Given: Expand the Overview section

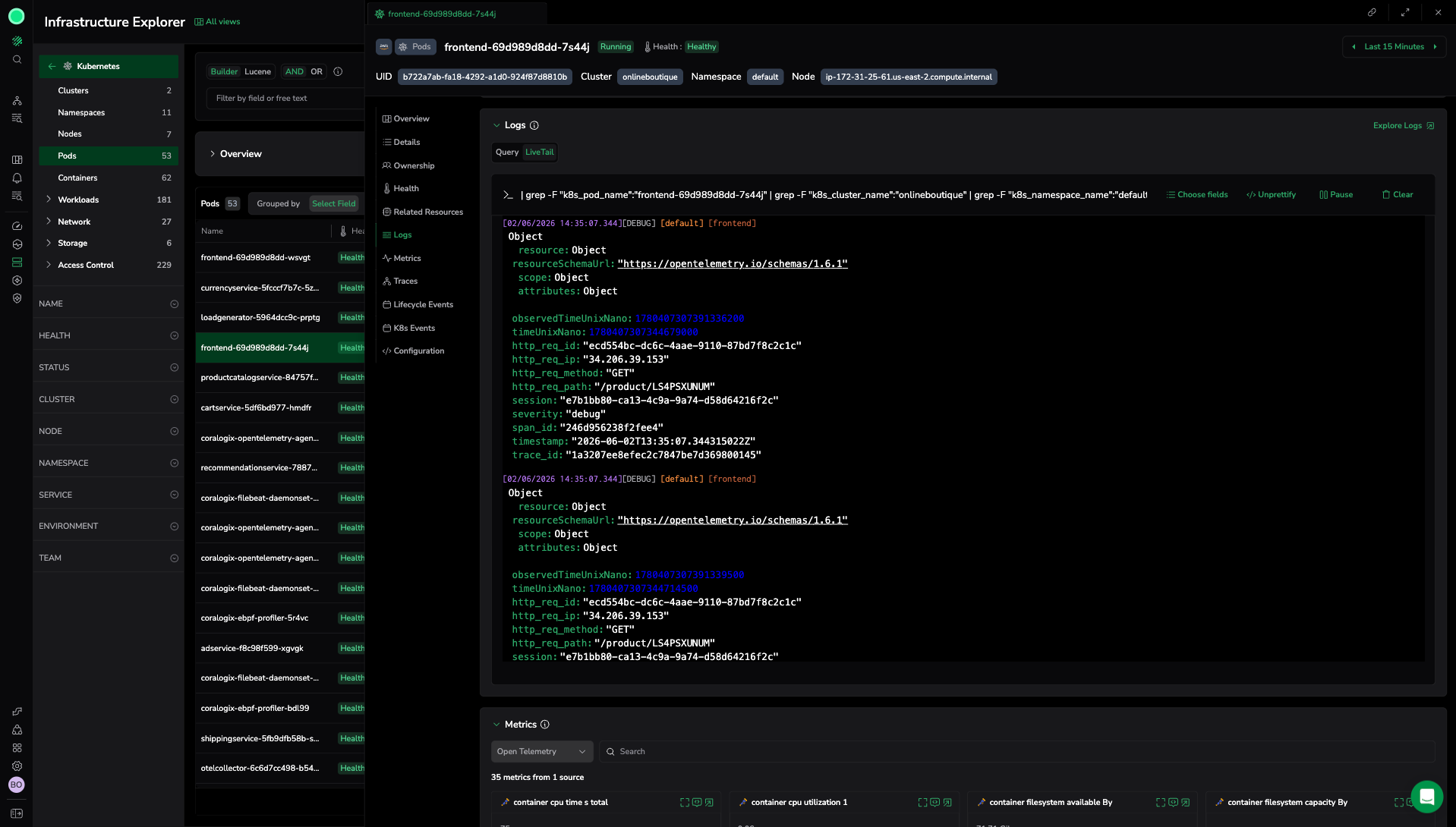Looking at the screenshot, I should pyautogui.click(x=213, y=154).
